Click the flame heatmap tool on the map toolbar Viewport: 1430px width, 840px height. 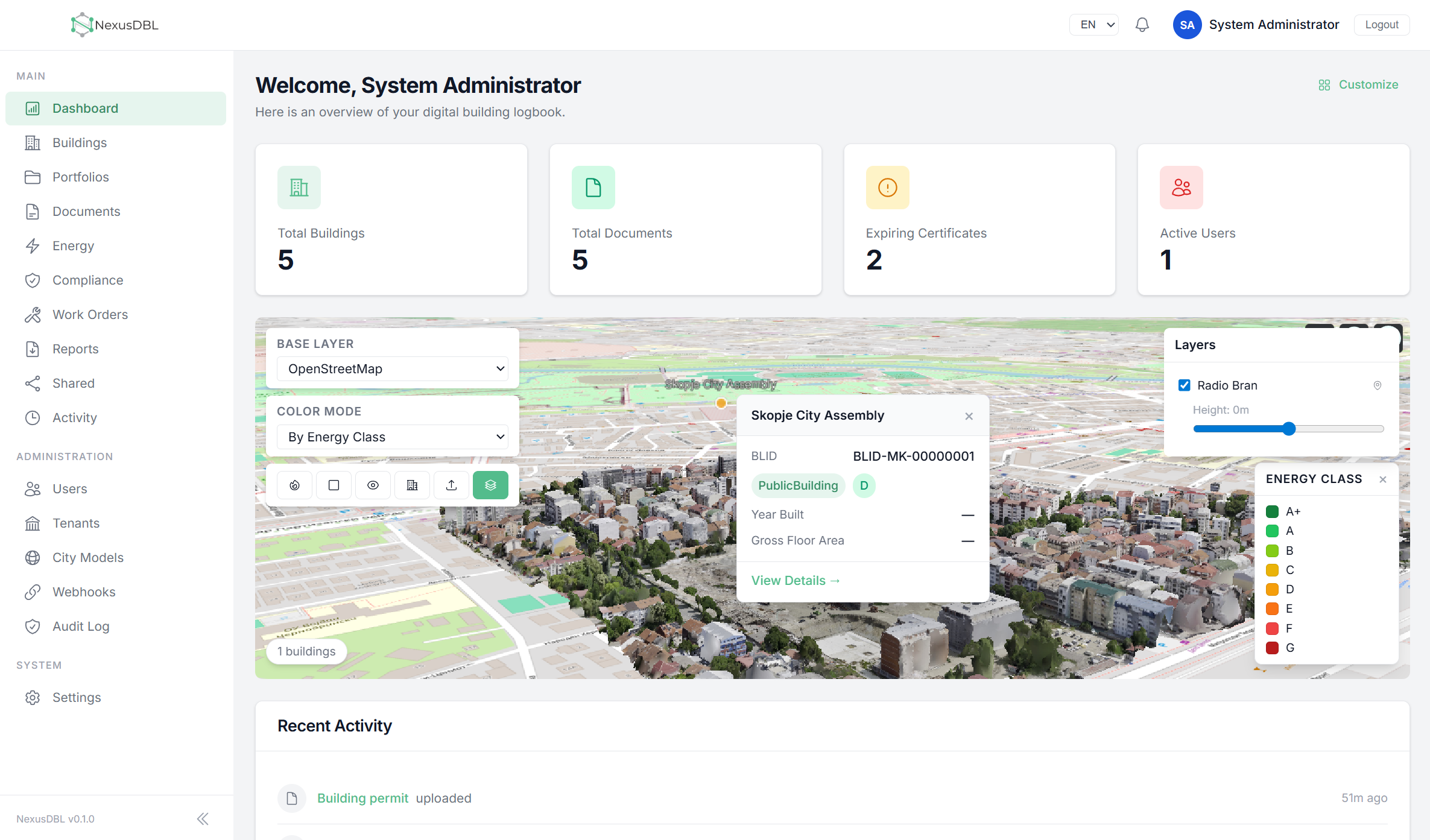tap(294, 485)
